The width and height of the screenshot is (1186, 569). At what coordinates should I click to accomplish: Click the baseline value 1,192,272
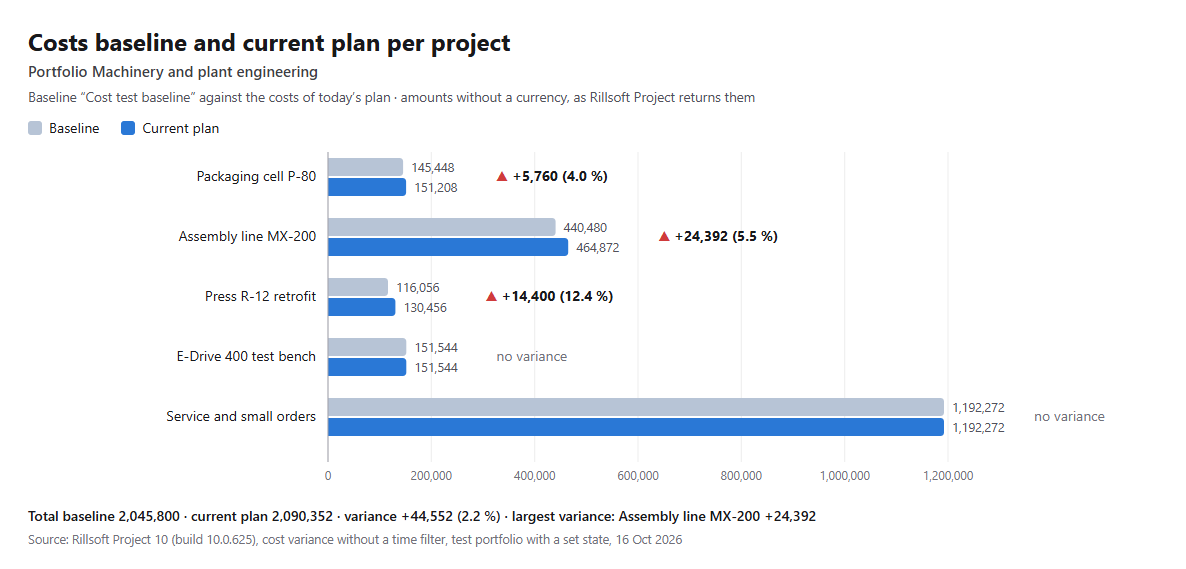tap(978, 407)
